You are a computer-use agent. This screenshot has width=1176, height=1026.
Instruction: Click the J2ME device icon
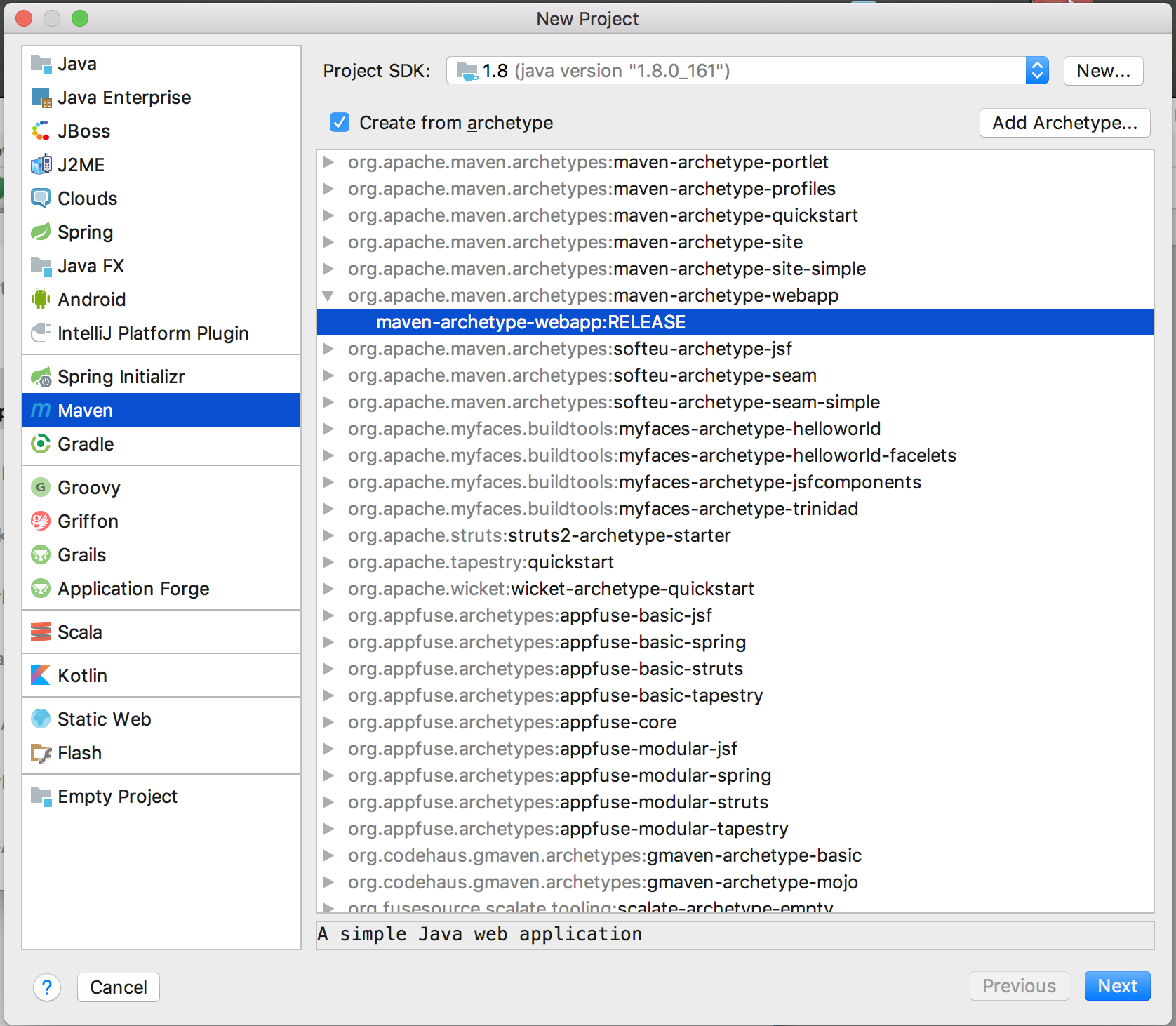click(41, 165)
